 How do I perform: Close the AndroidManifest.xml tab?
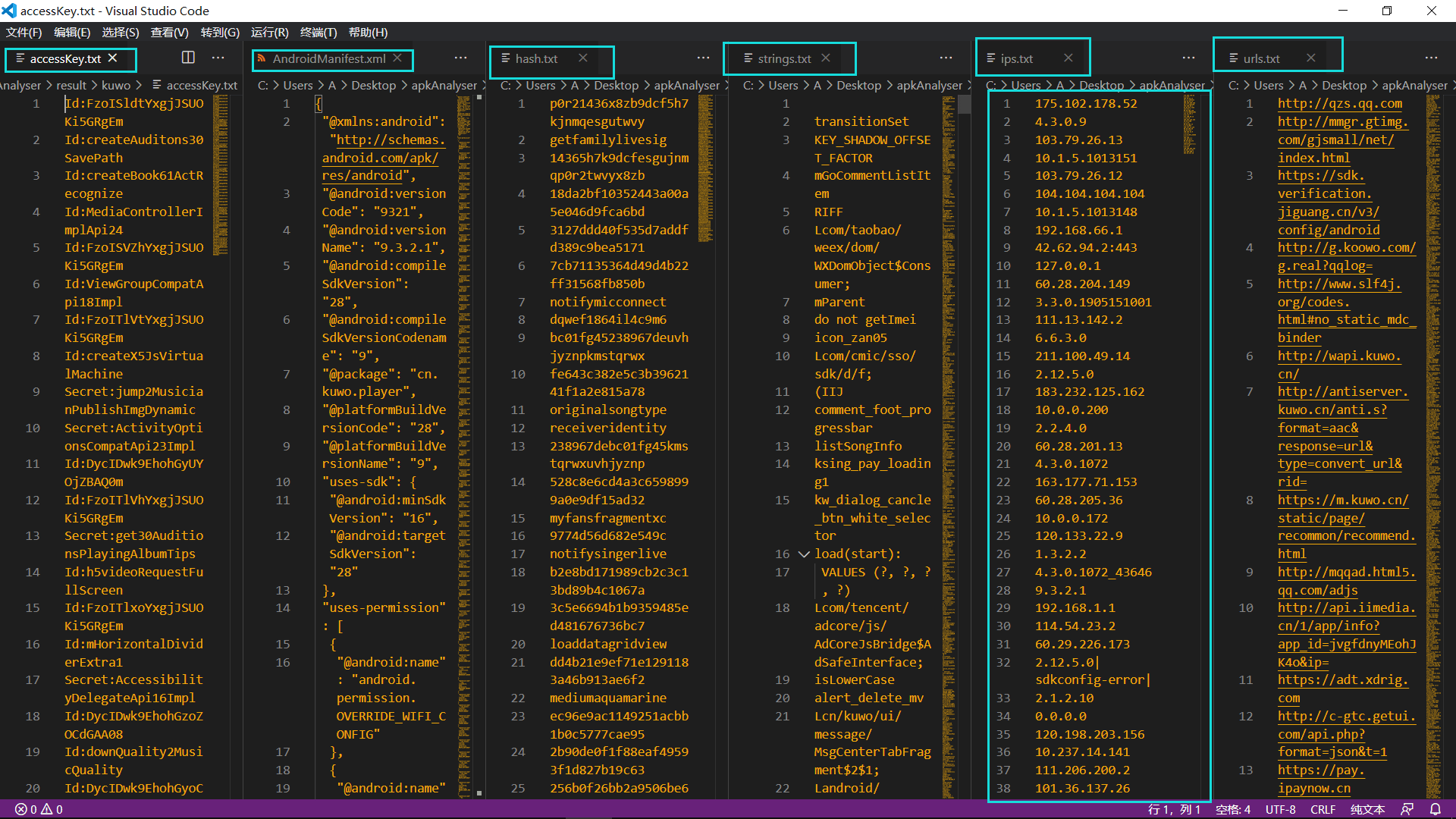point(397,58)
